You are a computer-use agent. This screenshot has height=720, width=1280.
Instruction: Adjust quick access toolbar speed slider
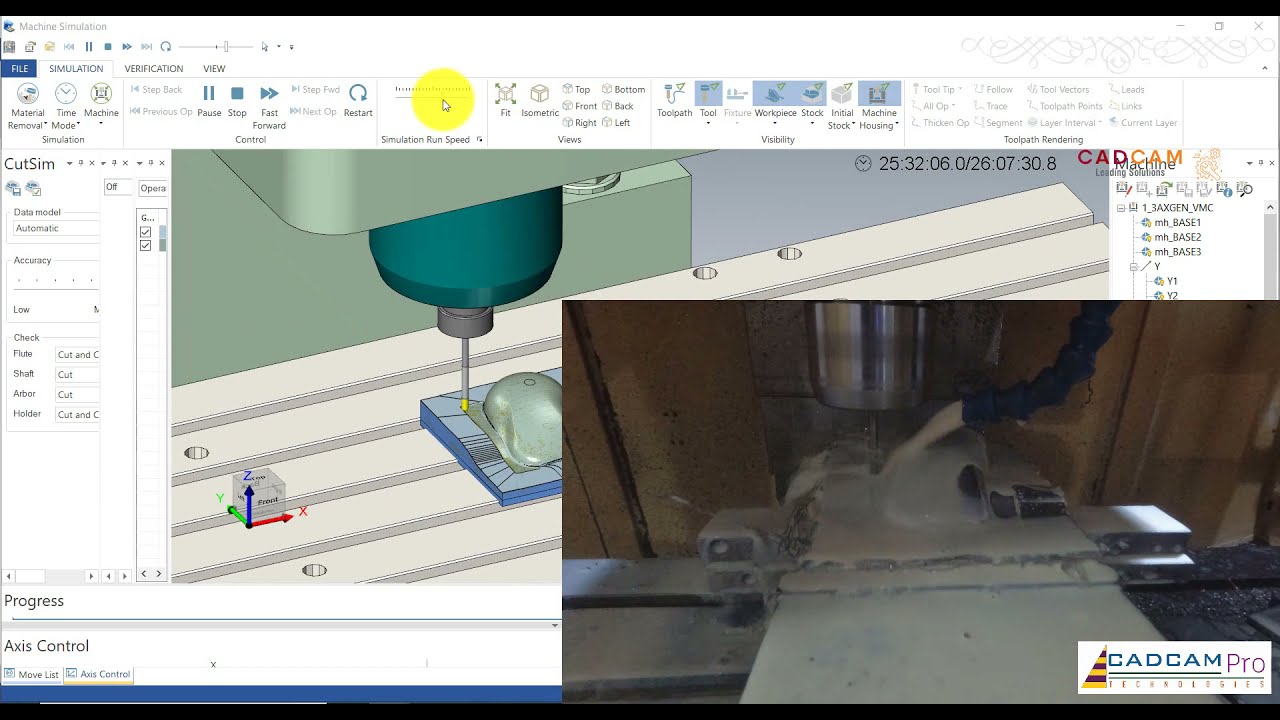218,46
